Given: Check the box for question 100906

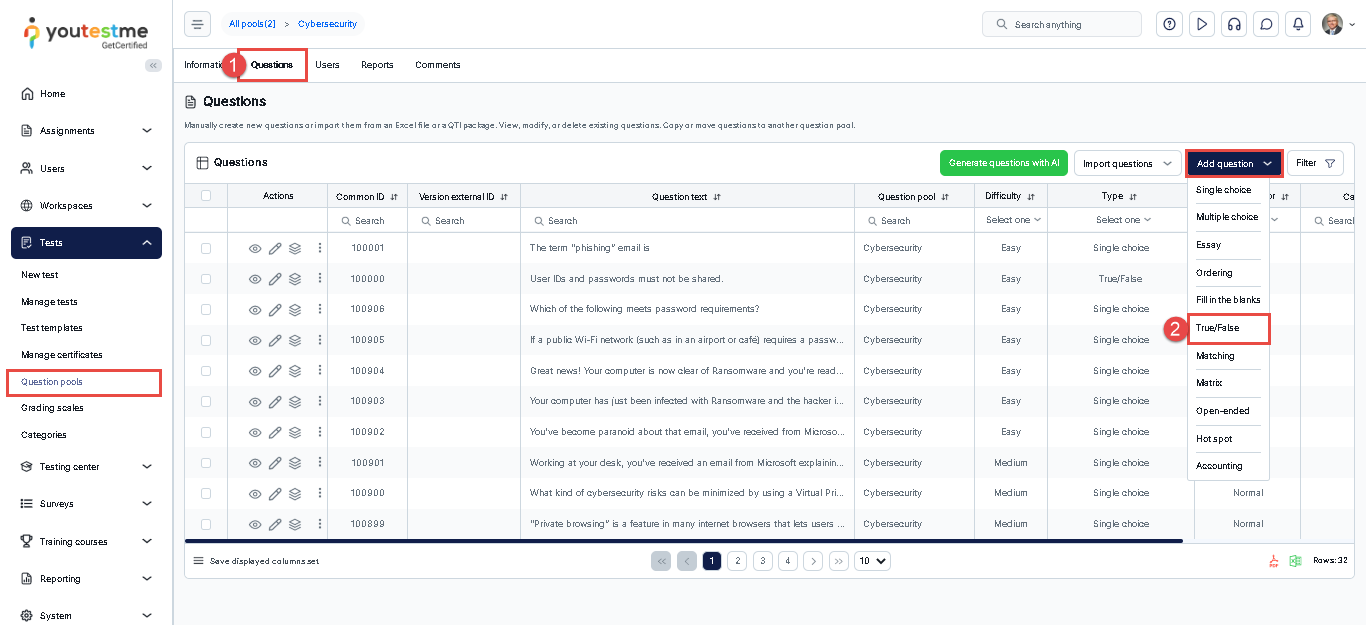Looking at the screenshot, I should point(206,309).
